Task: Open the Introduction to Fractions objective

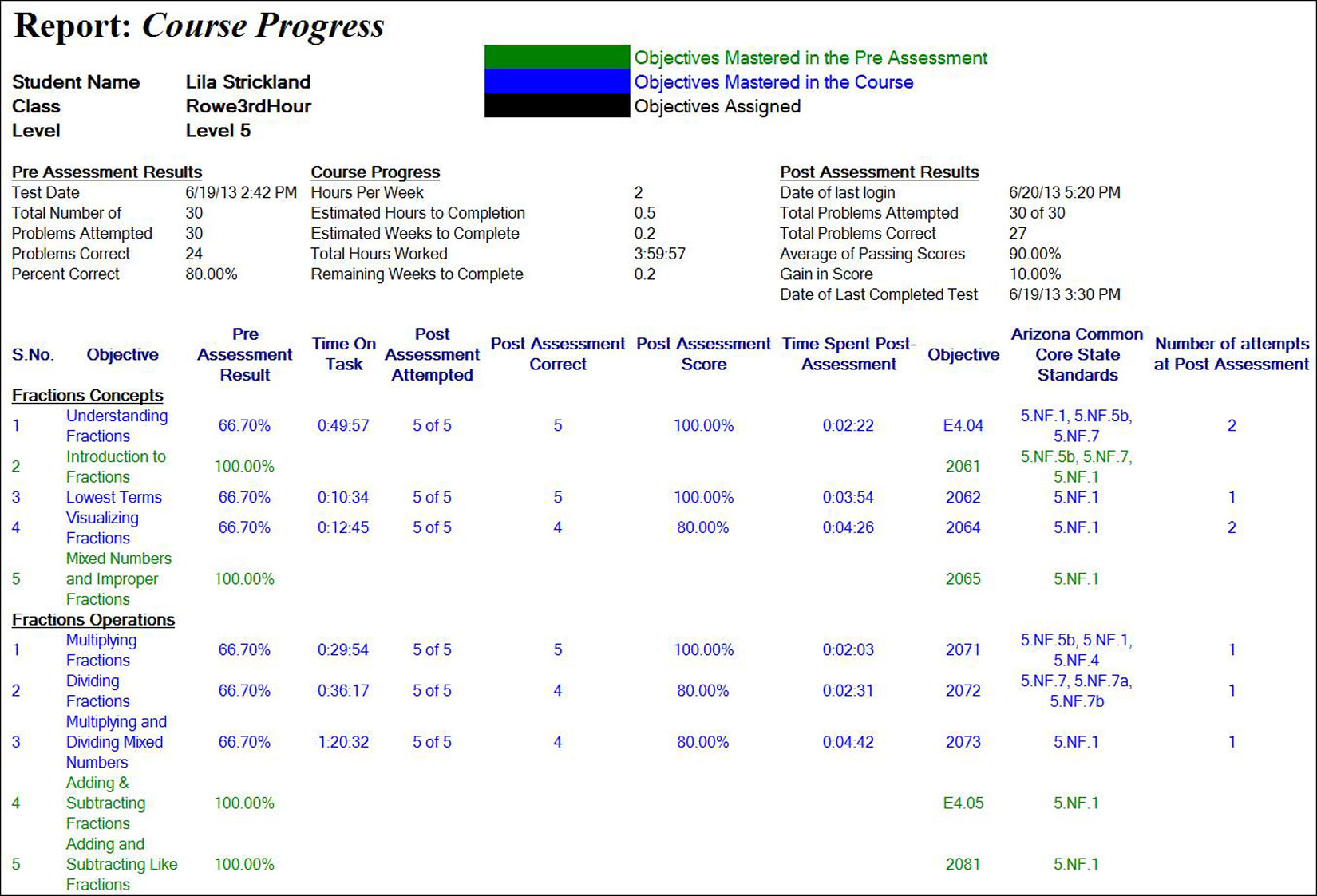Action: click(x=116, y=466)
